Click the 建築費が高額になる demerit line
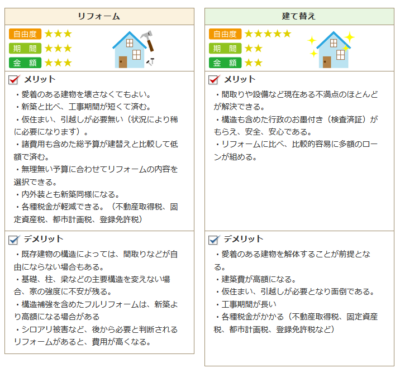The image size is (400, 368). click(x=255, y=279)
